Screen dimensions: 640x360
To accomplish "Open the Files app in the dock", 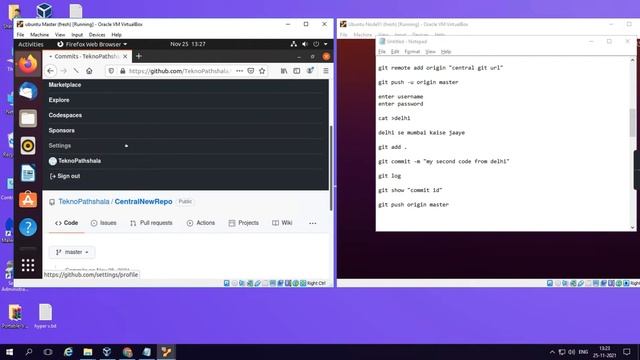I will [x=28, y=118].
